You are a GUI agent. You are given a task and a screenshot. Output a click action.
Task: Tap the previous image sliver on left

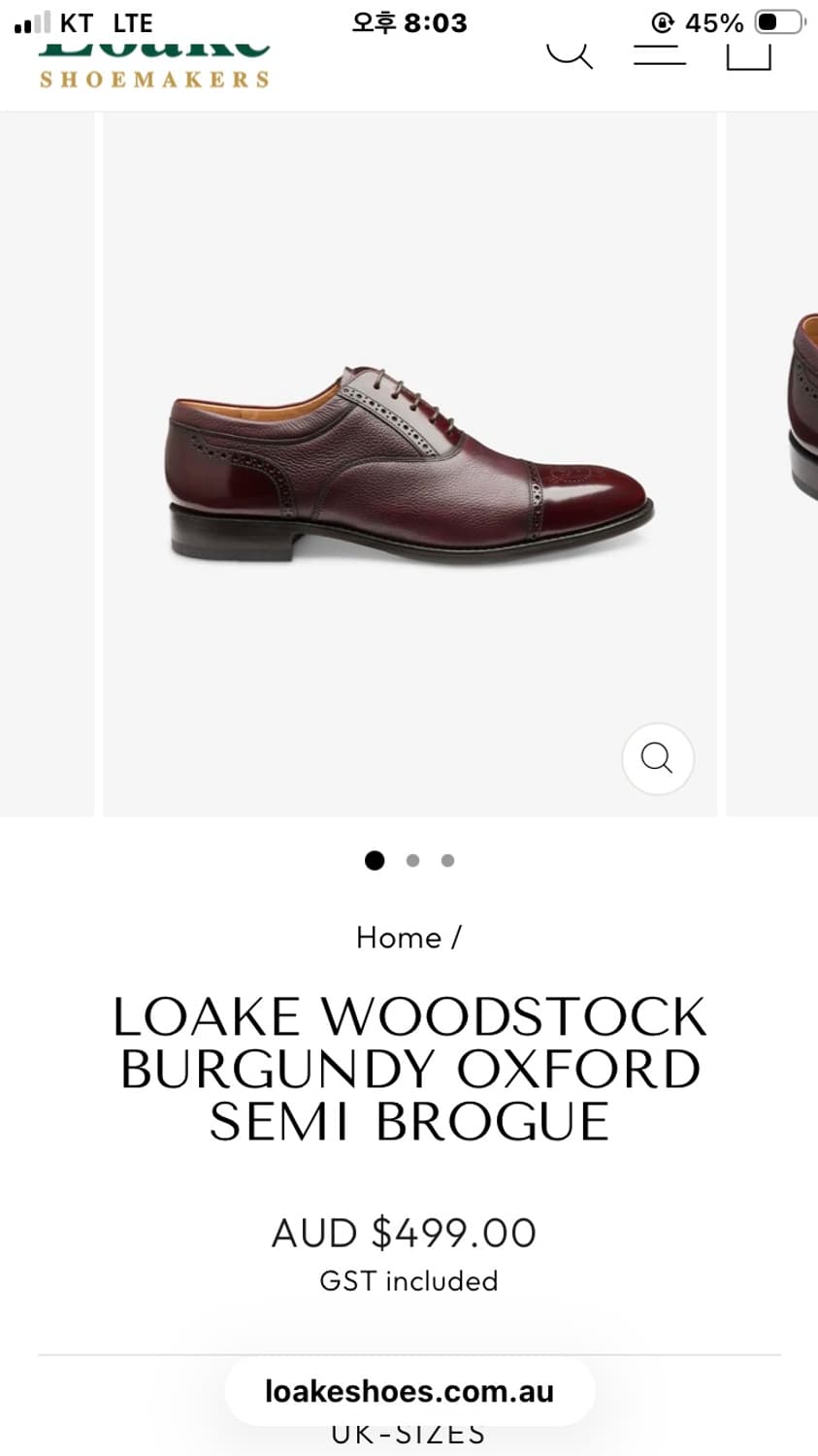(46, 466)
